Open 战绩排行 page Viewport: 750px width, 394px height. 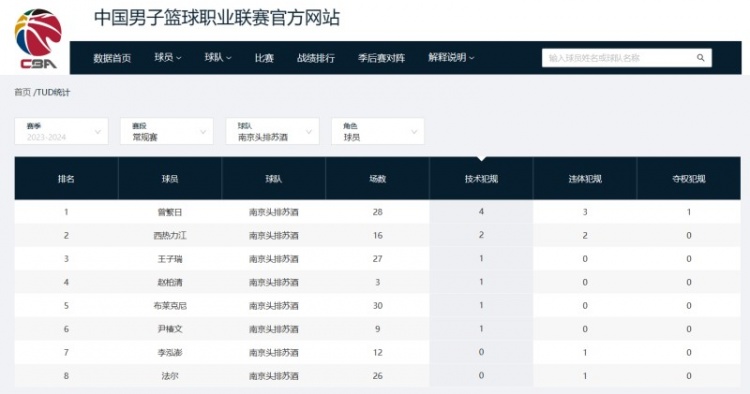(x=316, y=58)
